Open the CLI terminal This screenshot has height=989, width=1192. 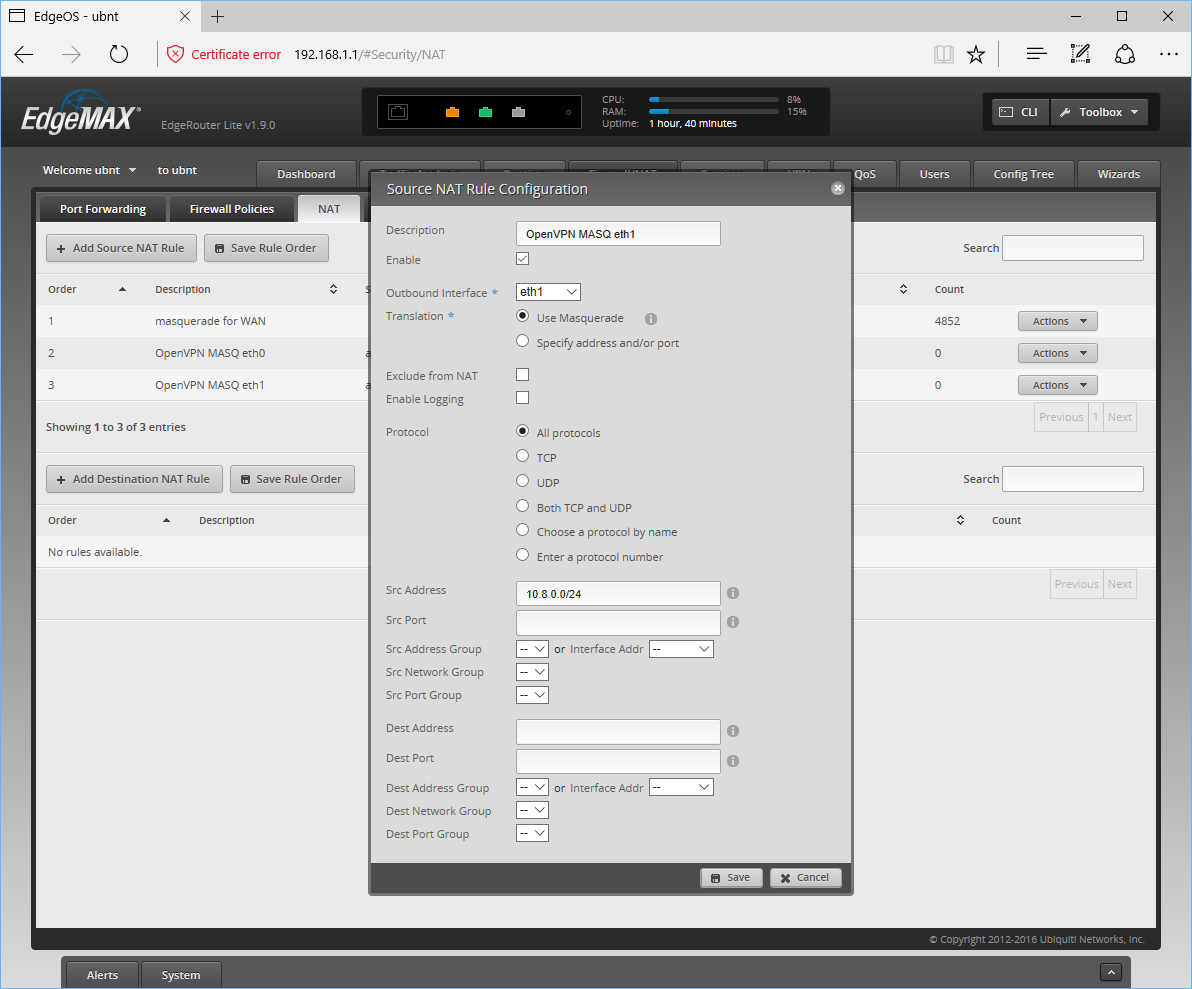point(1020,112)
